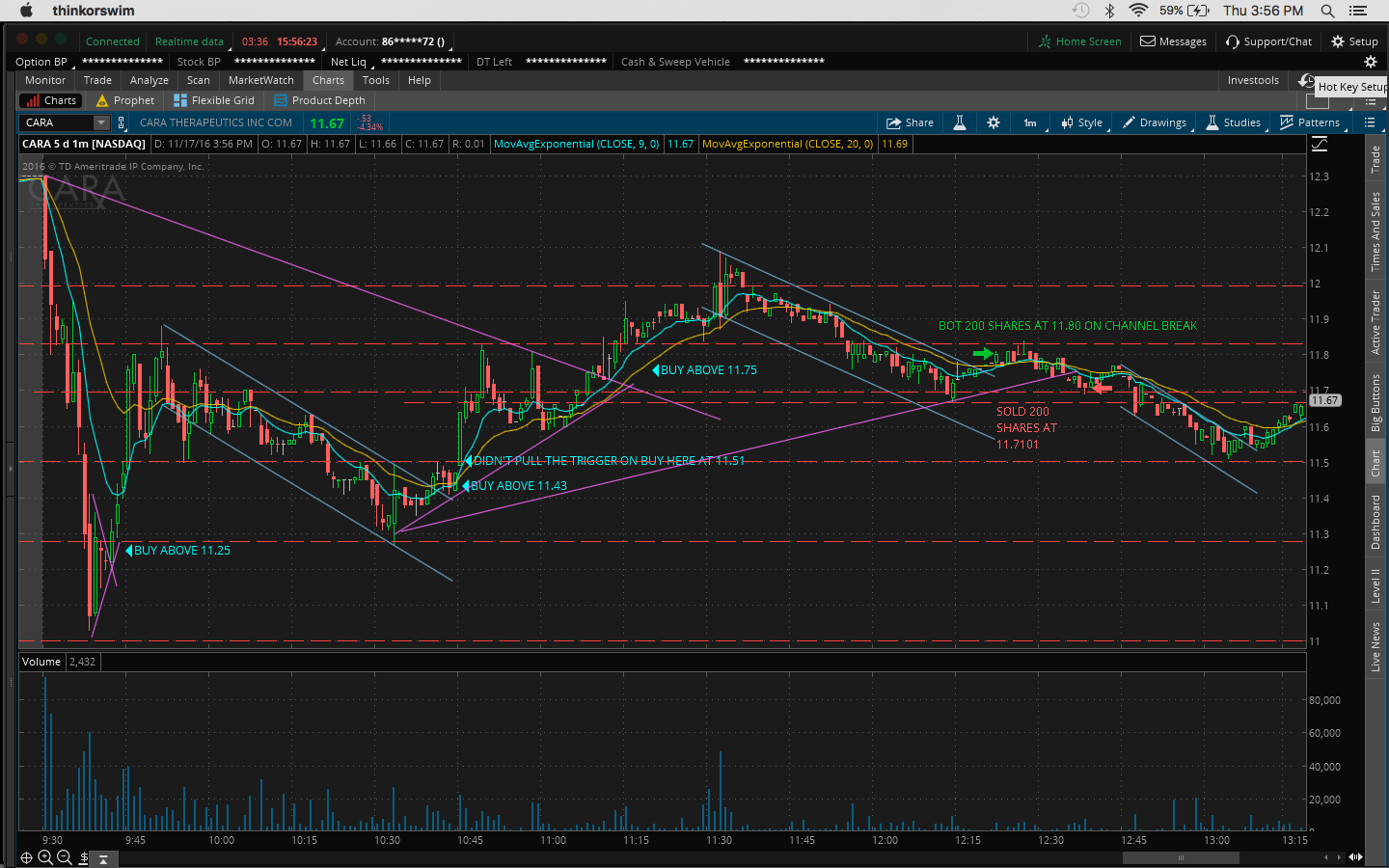The image size is (1389, 868).
Task: Open the Drawings pencil tool menu
Action: [1155, 122]
